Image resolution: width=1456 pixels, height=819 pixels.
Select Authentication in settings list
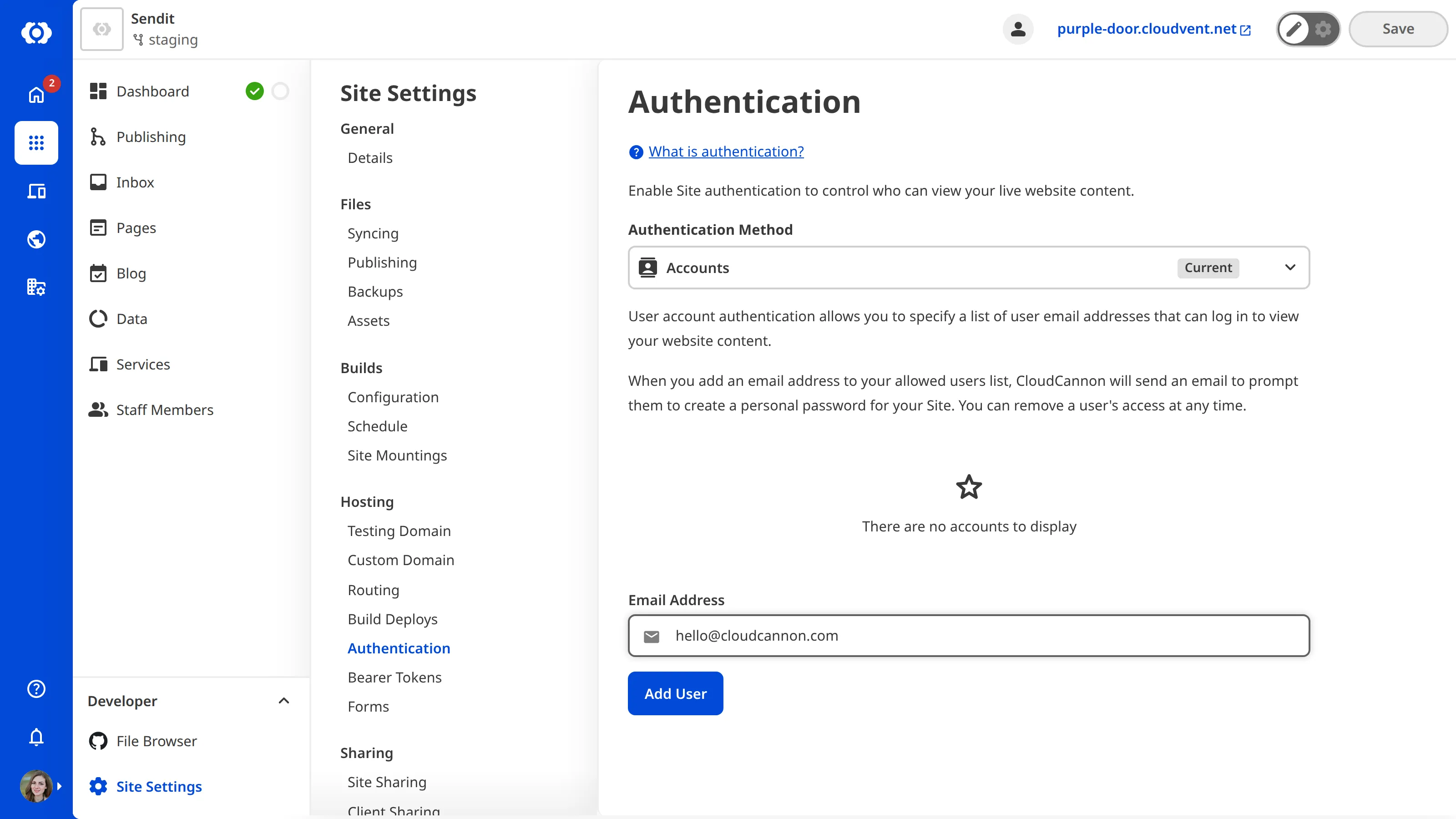[399, 648]
